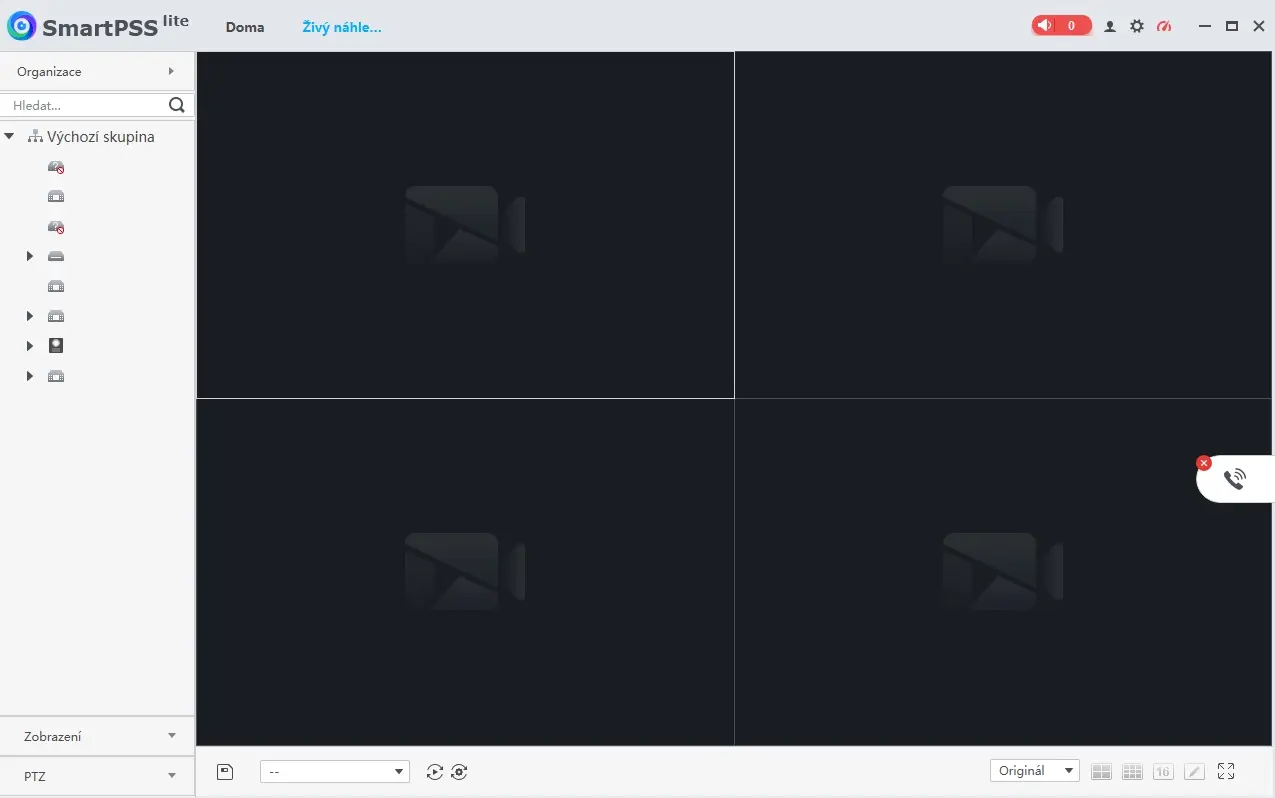The width and height of the screenshot is (1275, 798).
Task: Click the Hledat search input field
Action: tap(85, 105)
